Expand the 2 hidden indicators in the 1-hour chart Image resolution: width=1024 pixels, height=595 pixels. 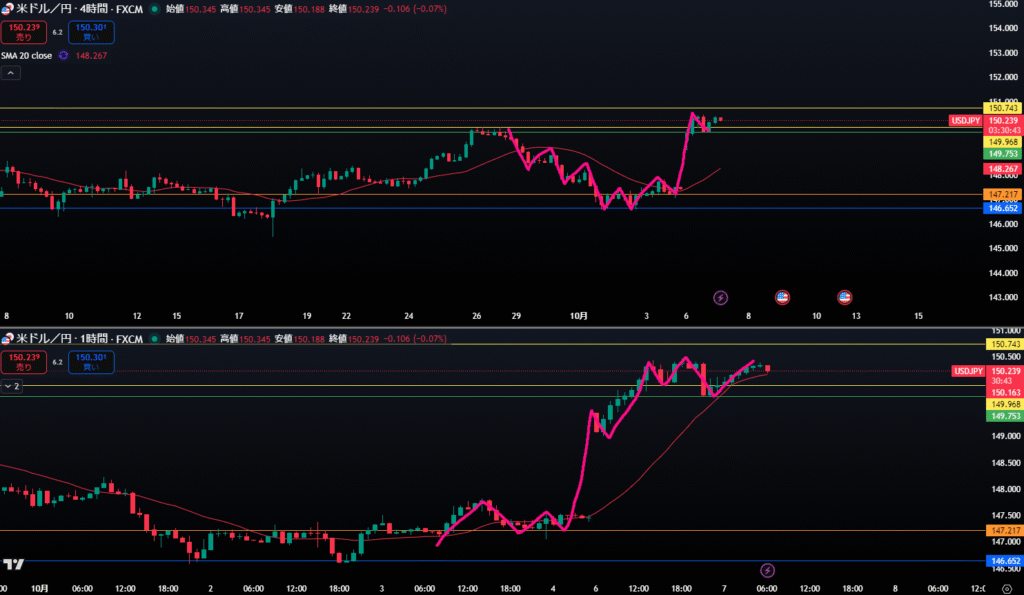coord(12,385)
